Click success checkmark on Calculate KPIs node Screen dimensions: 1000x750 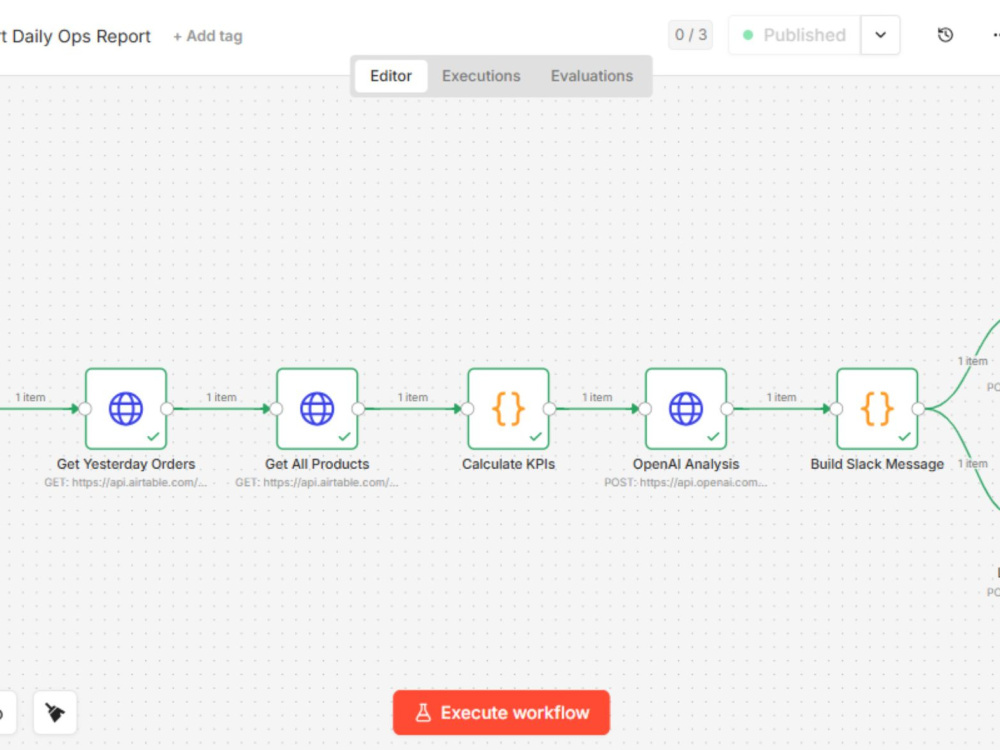(536, 437)
